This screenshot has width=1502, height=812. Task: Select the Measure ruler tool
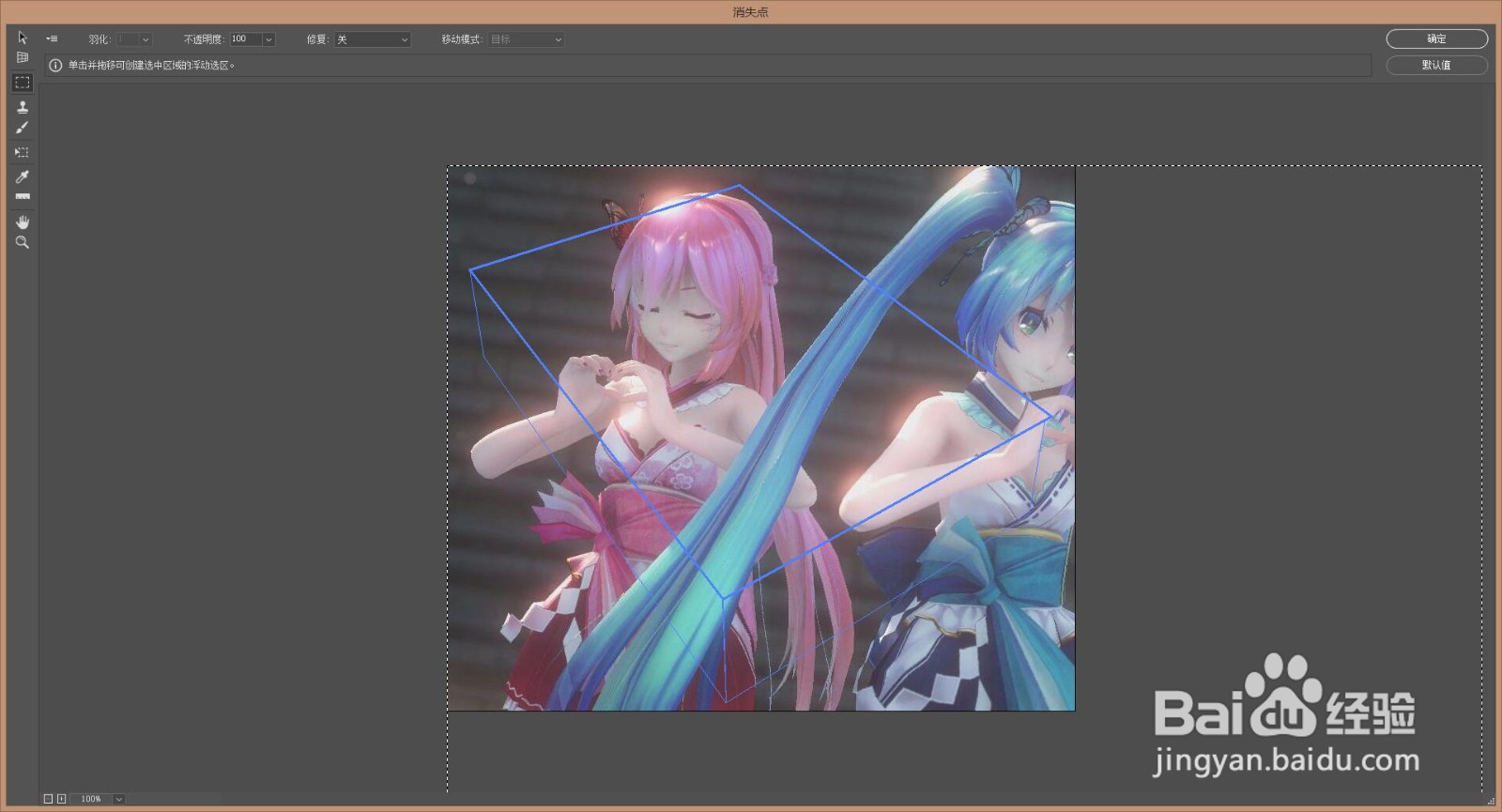[23, 197]
